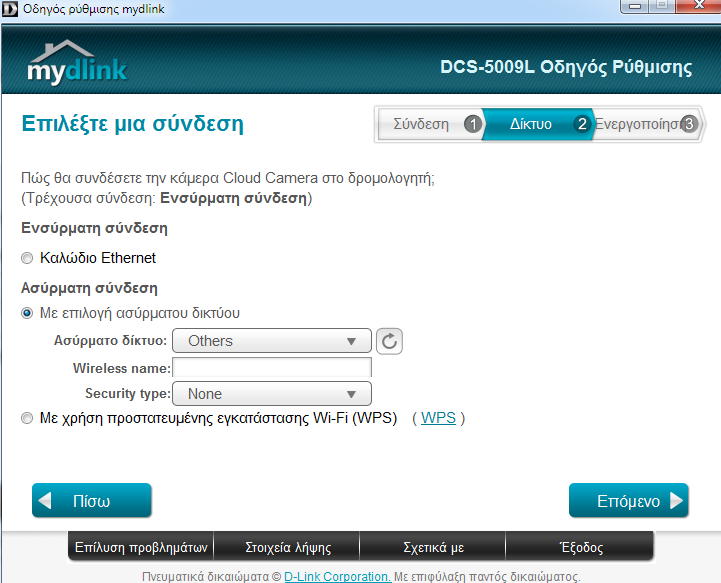The width and height of the screenshot is (721, 583).
Task: Click the DCS-5009L Οδηγός Ρύθμισης header text
Action: [566, 67]
